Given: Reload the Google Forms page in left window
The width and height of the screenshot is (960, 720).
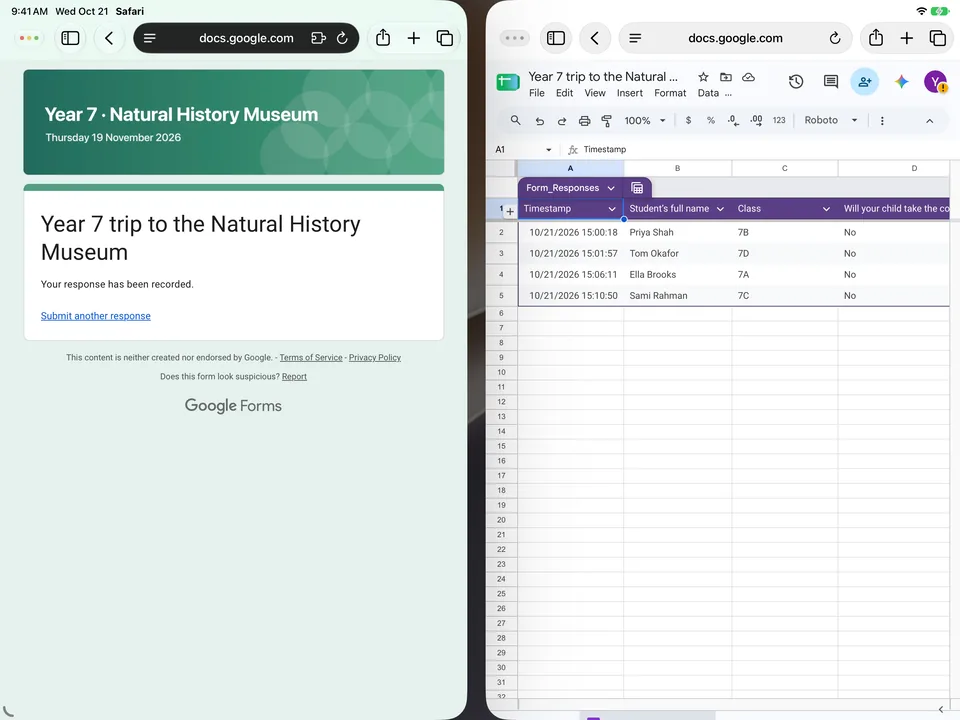Looking at the screenshot, I should (342, 38).
